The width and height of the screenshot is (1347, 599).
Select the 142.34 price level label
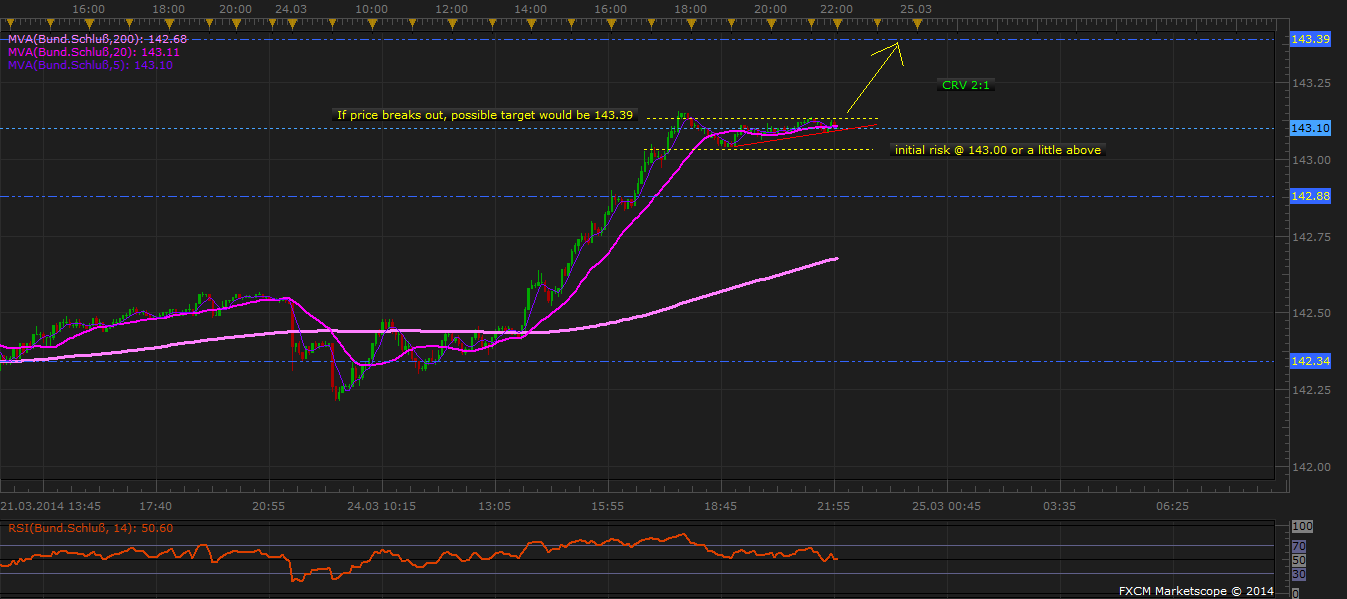[1310, 361]
